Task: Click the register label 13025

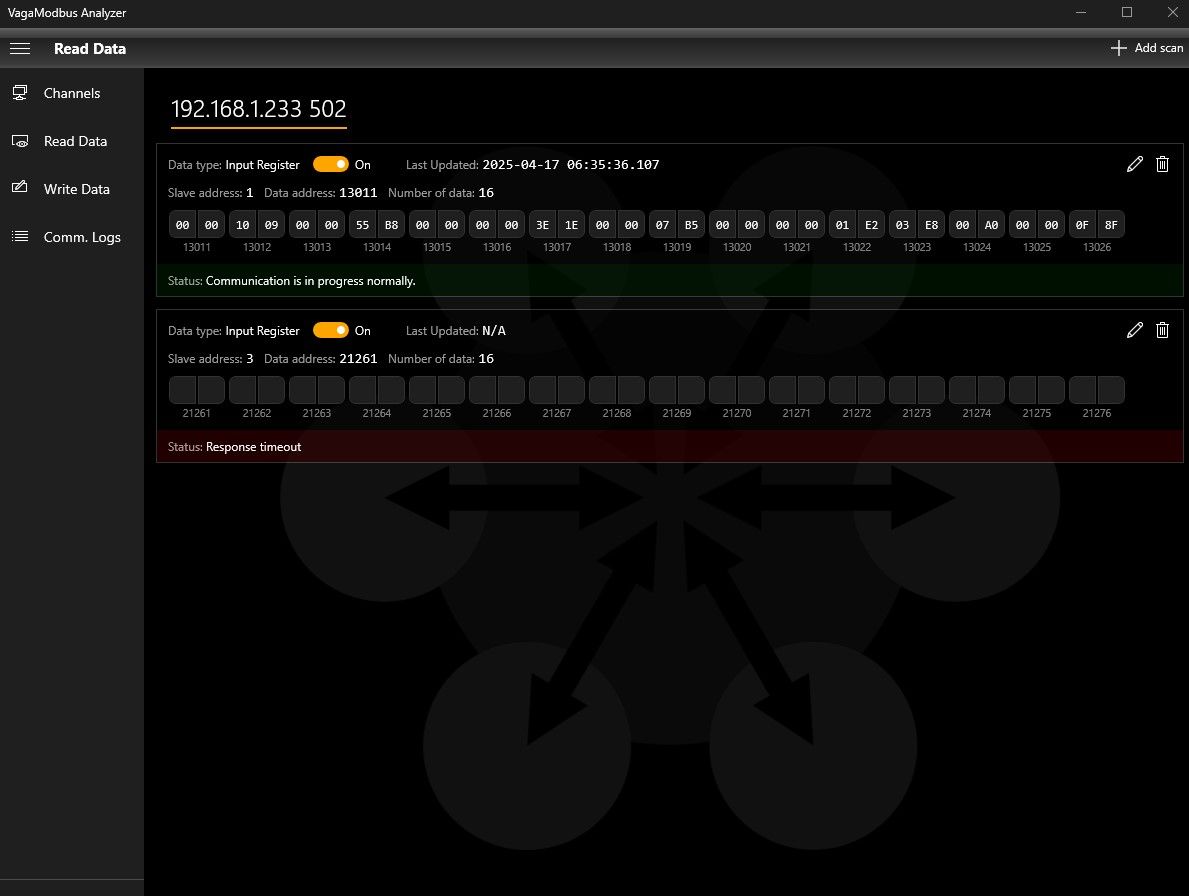Action: coord(1037,247)
